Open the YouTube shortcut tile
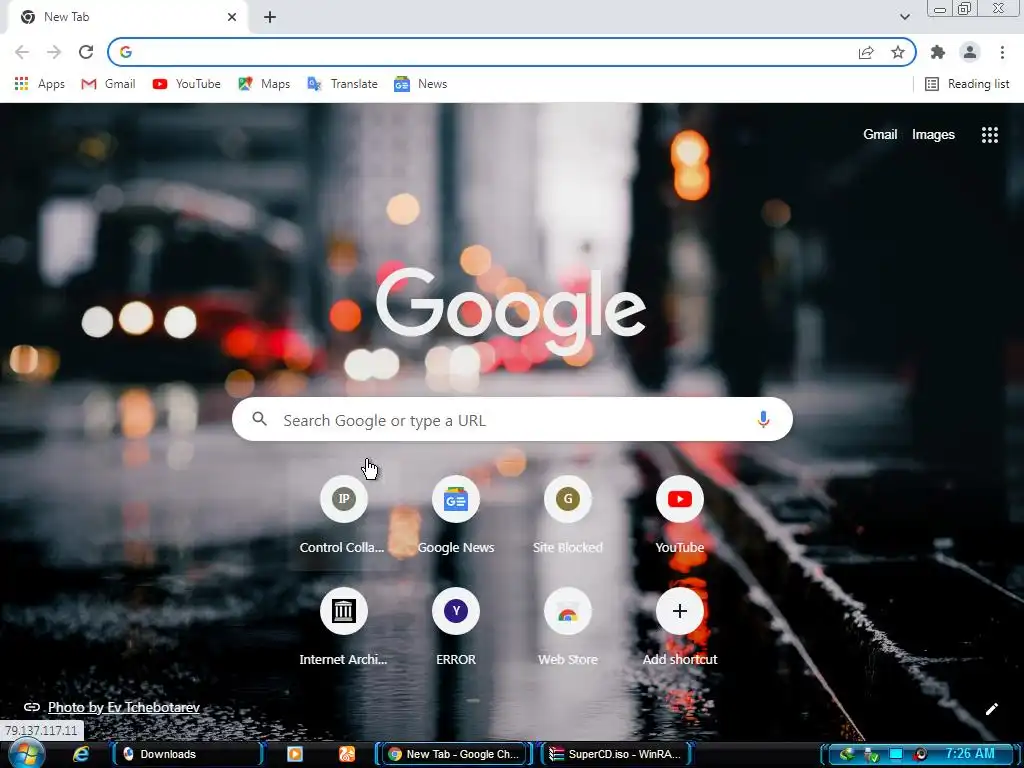This screenshot has height=768, width=1024. pyautogui.click(x=680, y=517)
